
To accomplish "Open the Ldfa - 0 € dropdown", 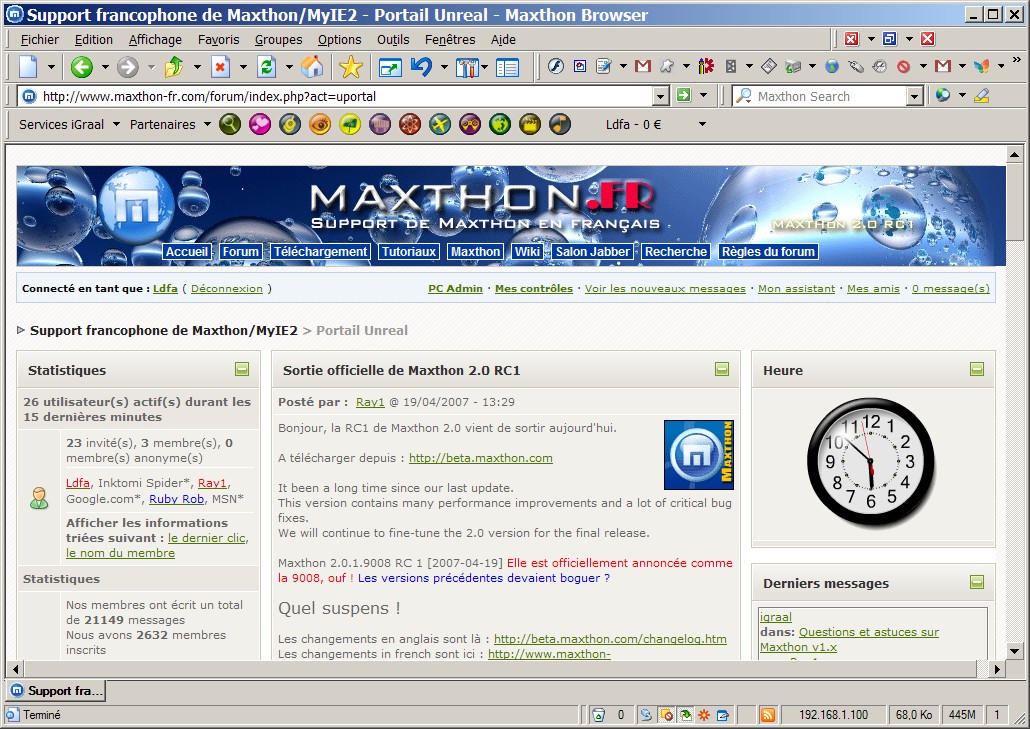I will tap(702, 124).
